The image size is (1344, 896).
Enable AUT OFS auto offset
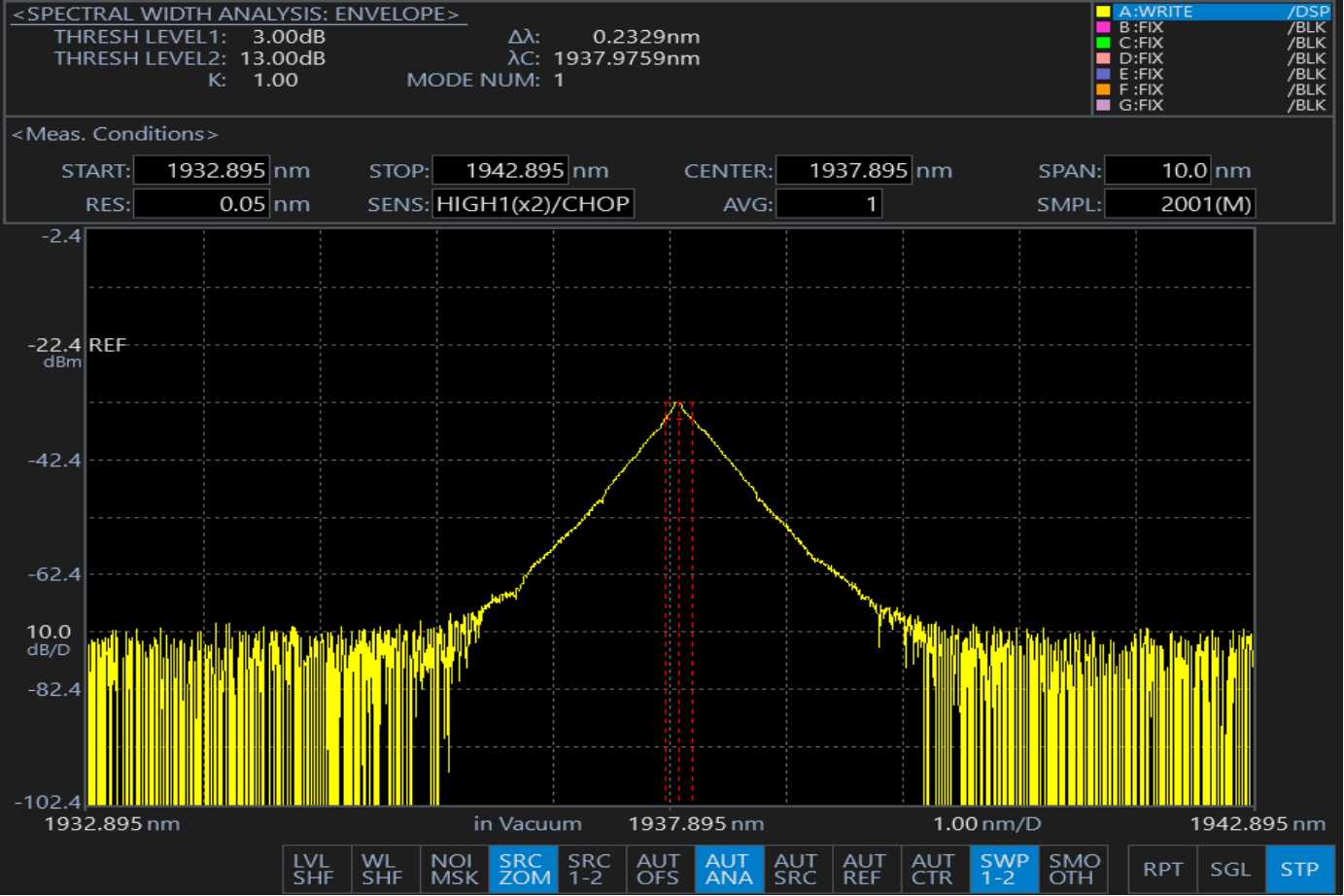(658, 869)
